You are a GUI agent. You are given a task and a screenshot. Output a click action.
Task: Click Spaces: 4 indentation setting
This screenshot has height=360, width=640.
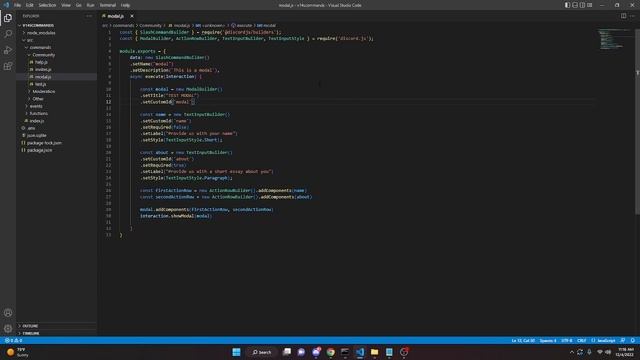click(x=548, y=340)
